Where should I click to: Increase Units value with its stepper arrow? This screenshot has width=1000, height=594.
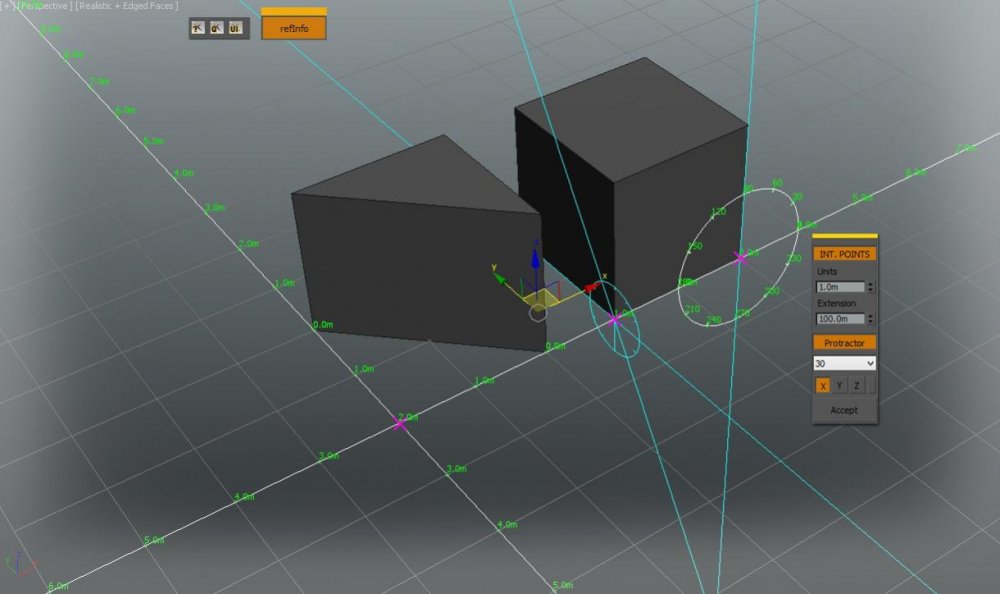click(871, 282)
